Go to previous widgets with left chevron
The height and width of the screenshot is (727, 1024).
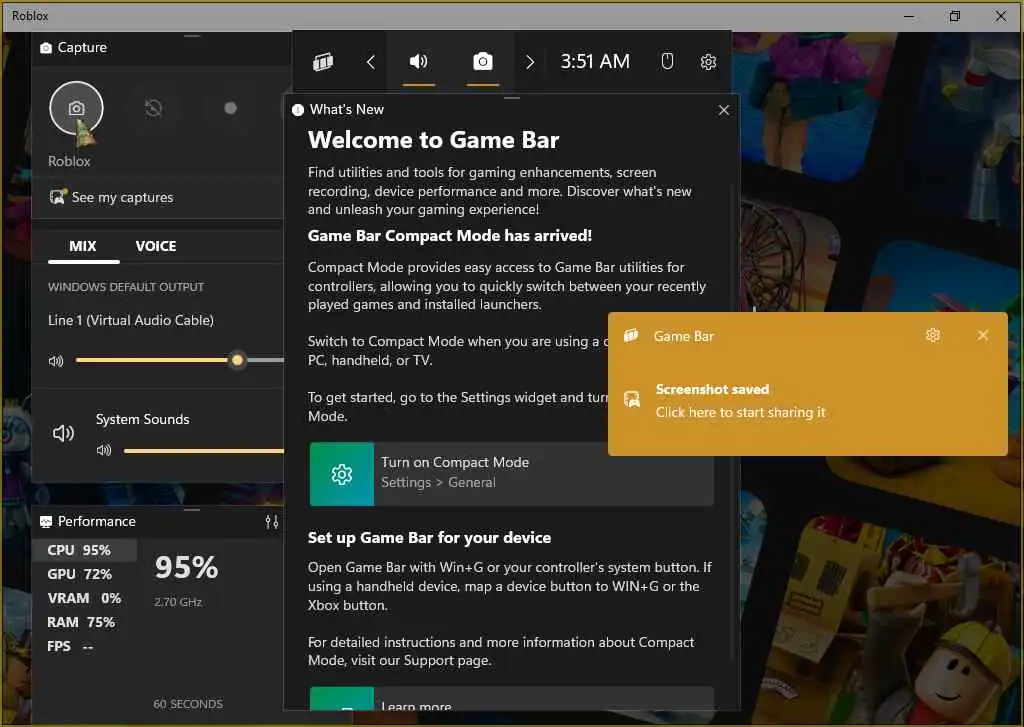coord(370,62)
